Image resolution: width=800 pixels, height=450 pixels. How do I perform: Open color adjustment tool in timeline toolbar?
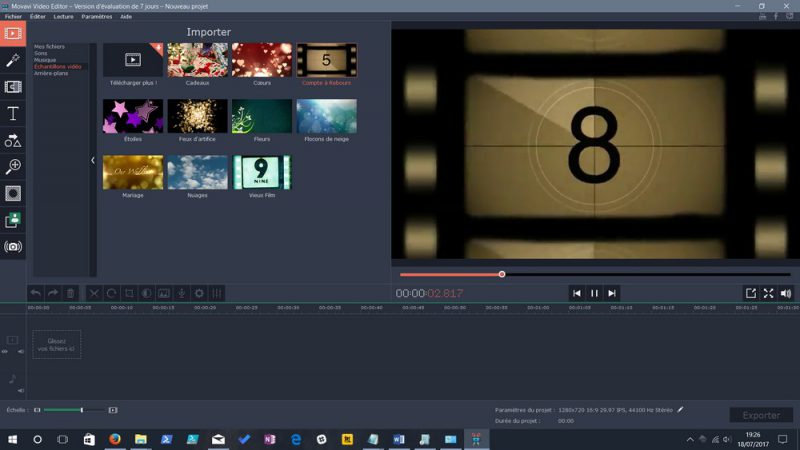click(x=146, y=293)
